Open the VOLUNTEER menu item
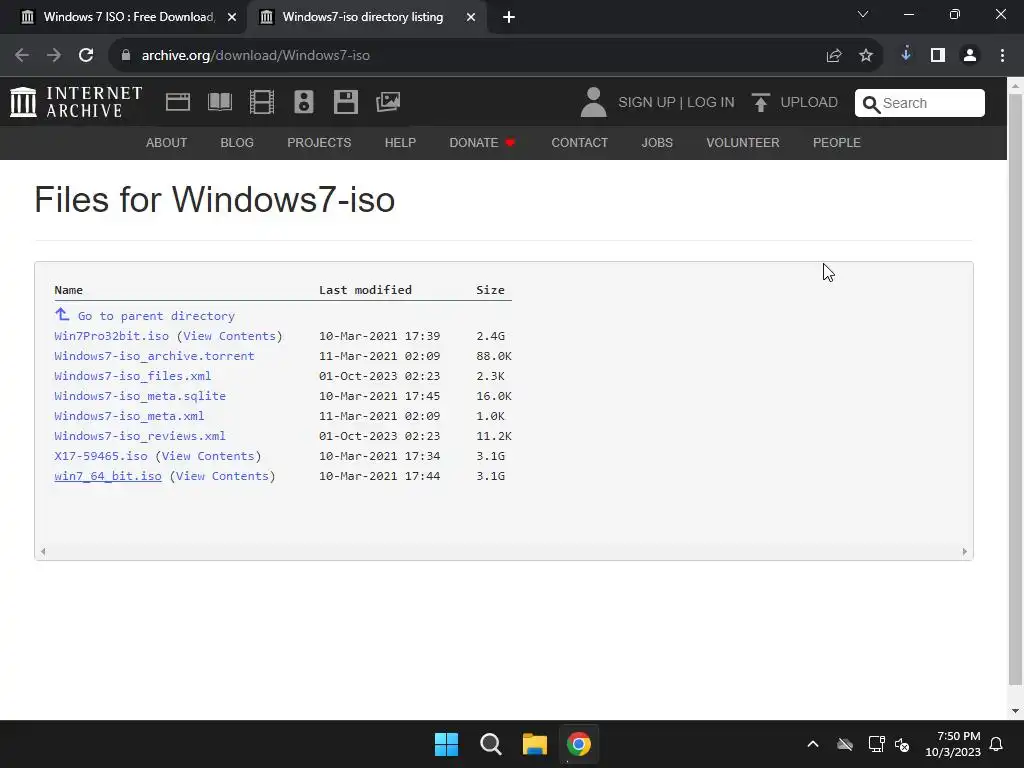Screen dimensions: 1024x768 click(743, 142)
